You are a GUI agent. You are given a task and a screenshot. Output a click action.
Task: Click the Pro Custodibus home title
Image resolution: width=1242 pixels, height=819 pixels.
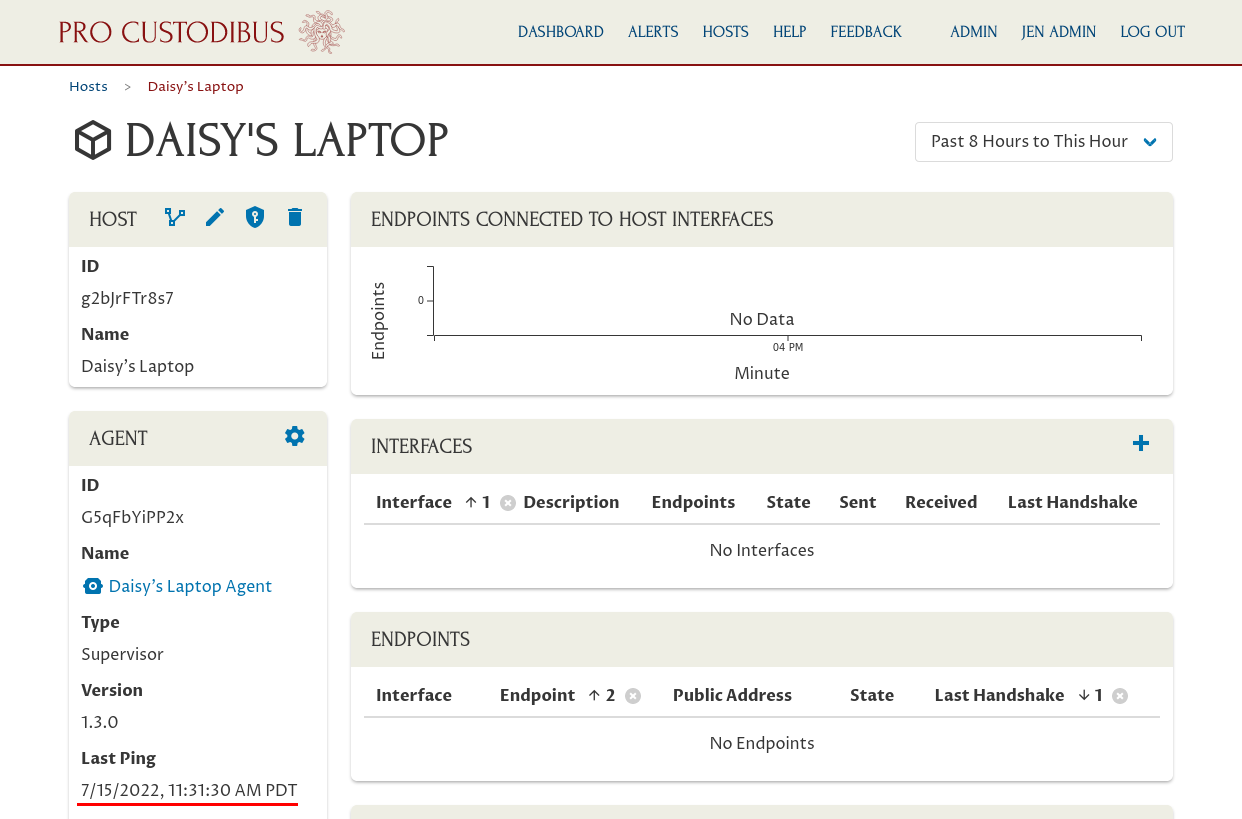(172, 32)
